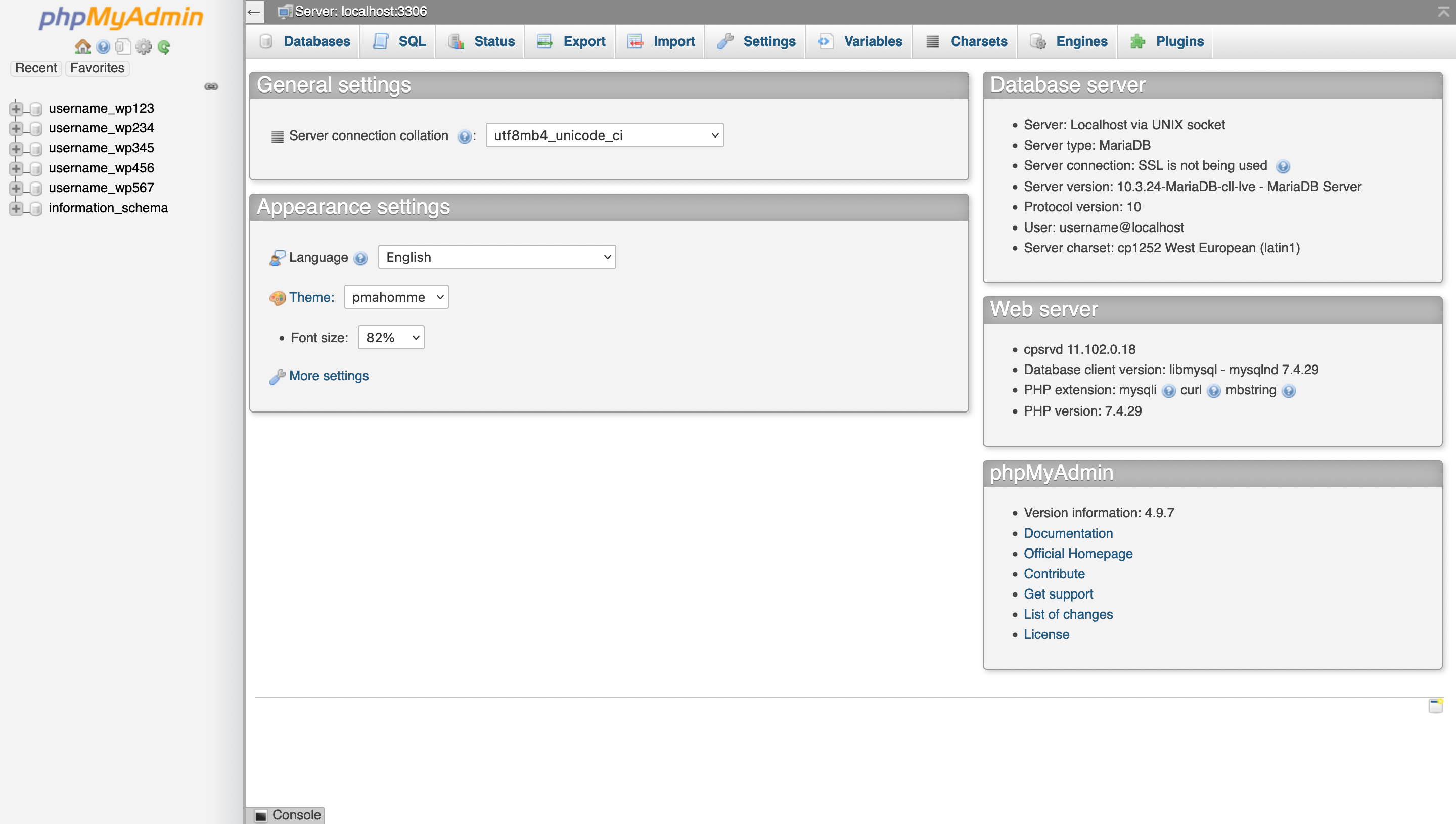This screenshot has width=1456, height=824.
Task: Click database icon of username_wp345
Action: 36,148
